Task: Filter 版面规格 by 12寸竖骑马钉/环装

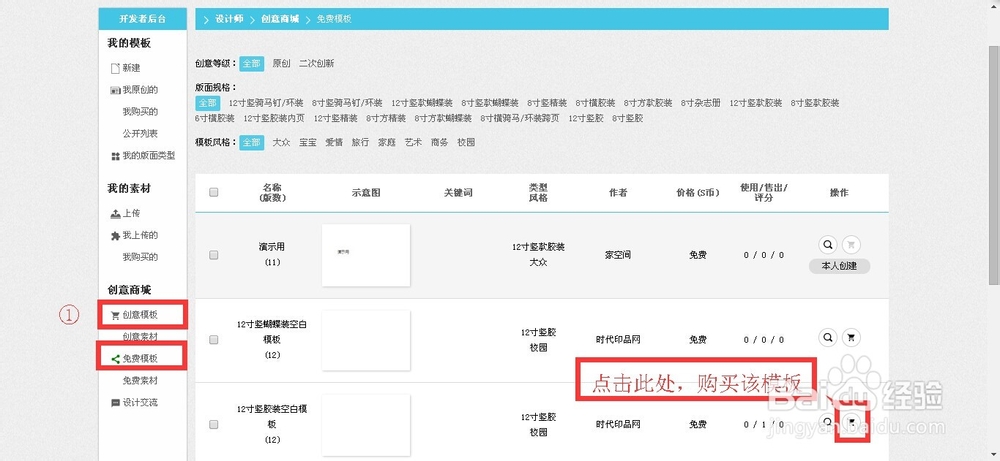Action: point(266,103)
